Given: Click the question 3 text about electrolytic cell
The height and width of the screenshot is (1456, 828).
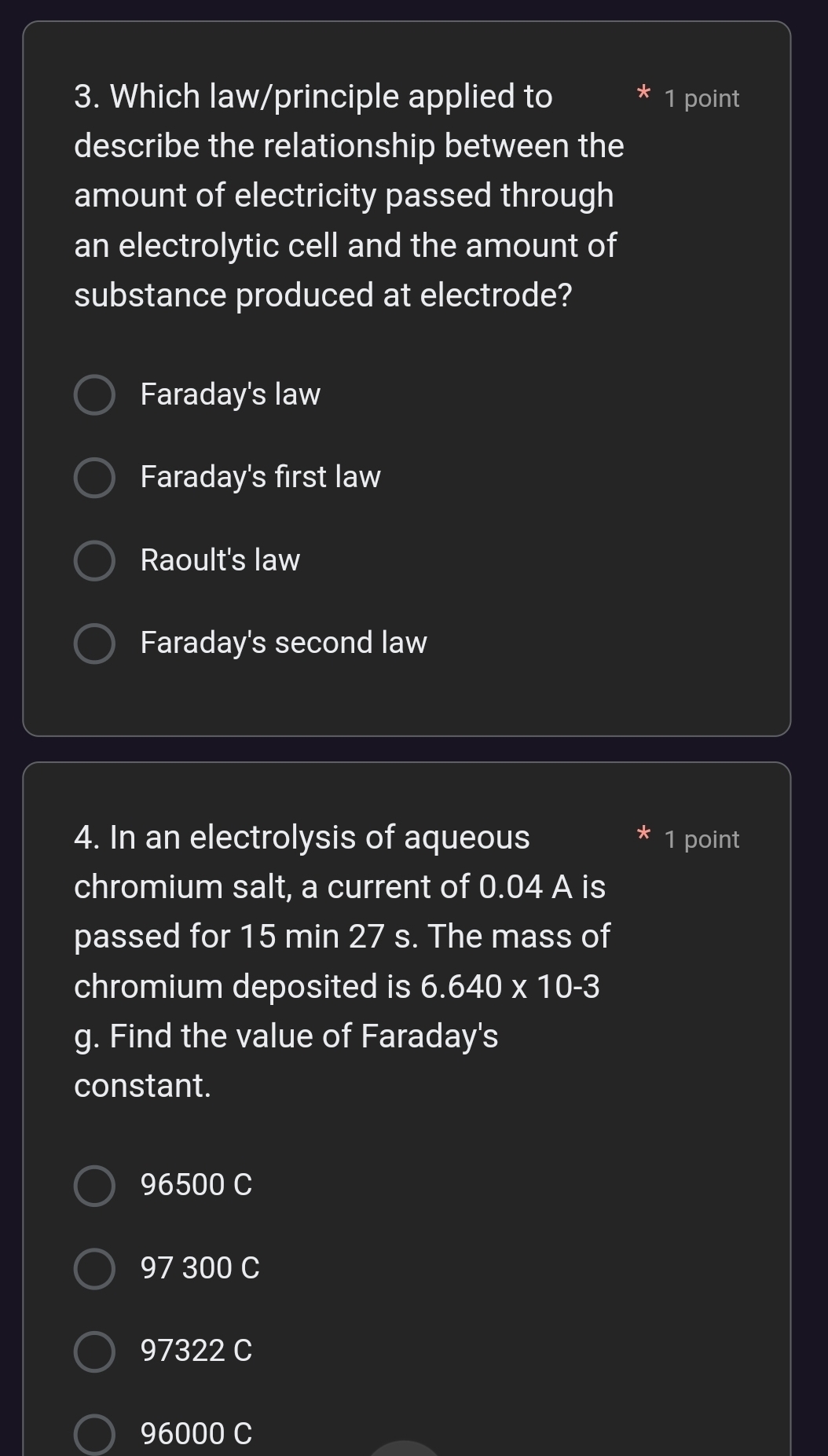Looking at the screenshot, I should coord(349,196).
